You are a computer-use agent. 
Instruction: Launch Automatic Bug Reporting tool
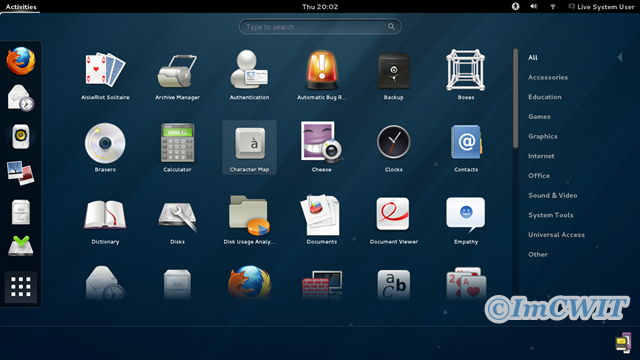pos(322,76)
